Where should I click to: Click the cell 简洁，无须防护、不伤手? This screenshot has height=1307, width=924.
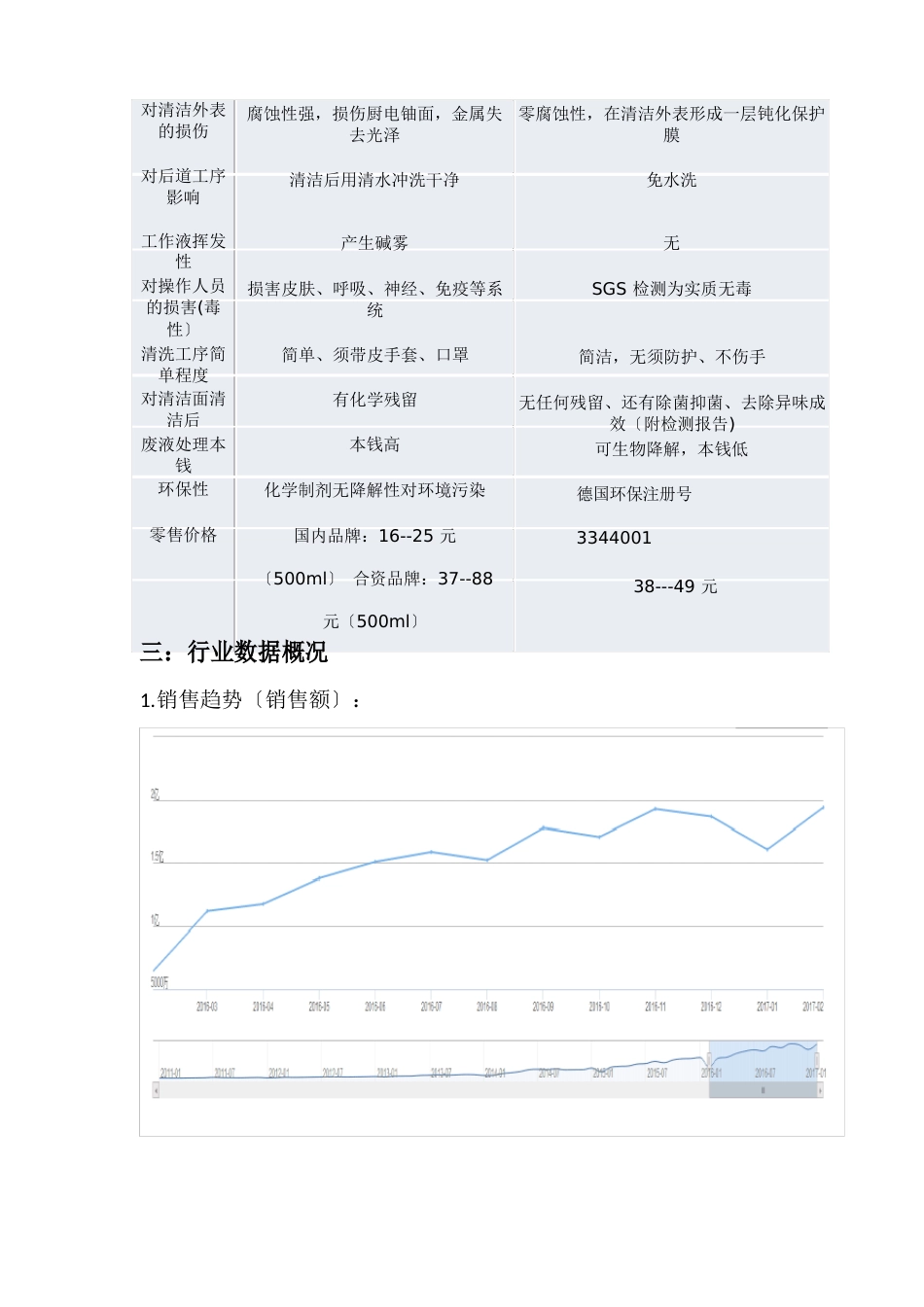671,357
